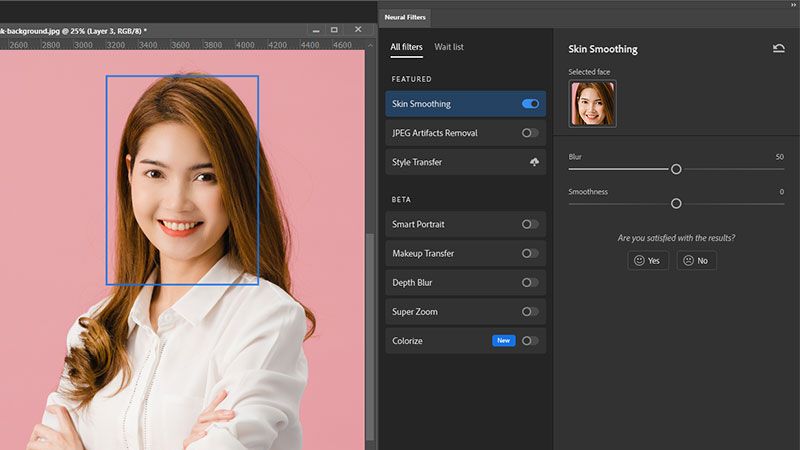
Task: Turn off the Skin Smoothing toggle
Action: (530, 104)
